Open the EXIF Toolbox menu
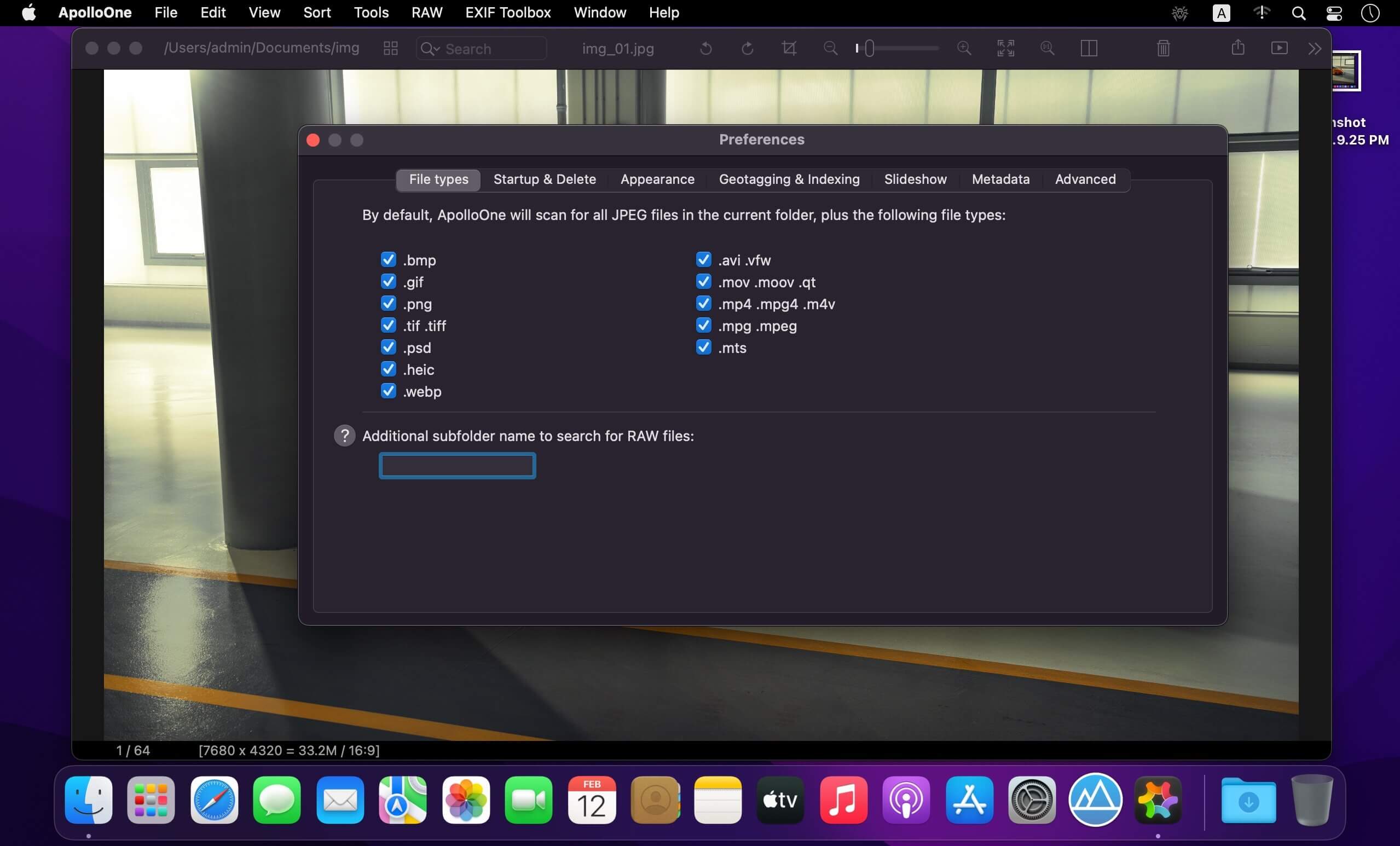1400x846 pixels. (508, 13)
